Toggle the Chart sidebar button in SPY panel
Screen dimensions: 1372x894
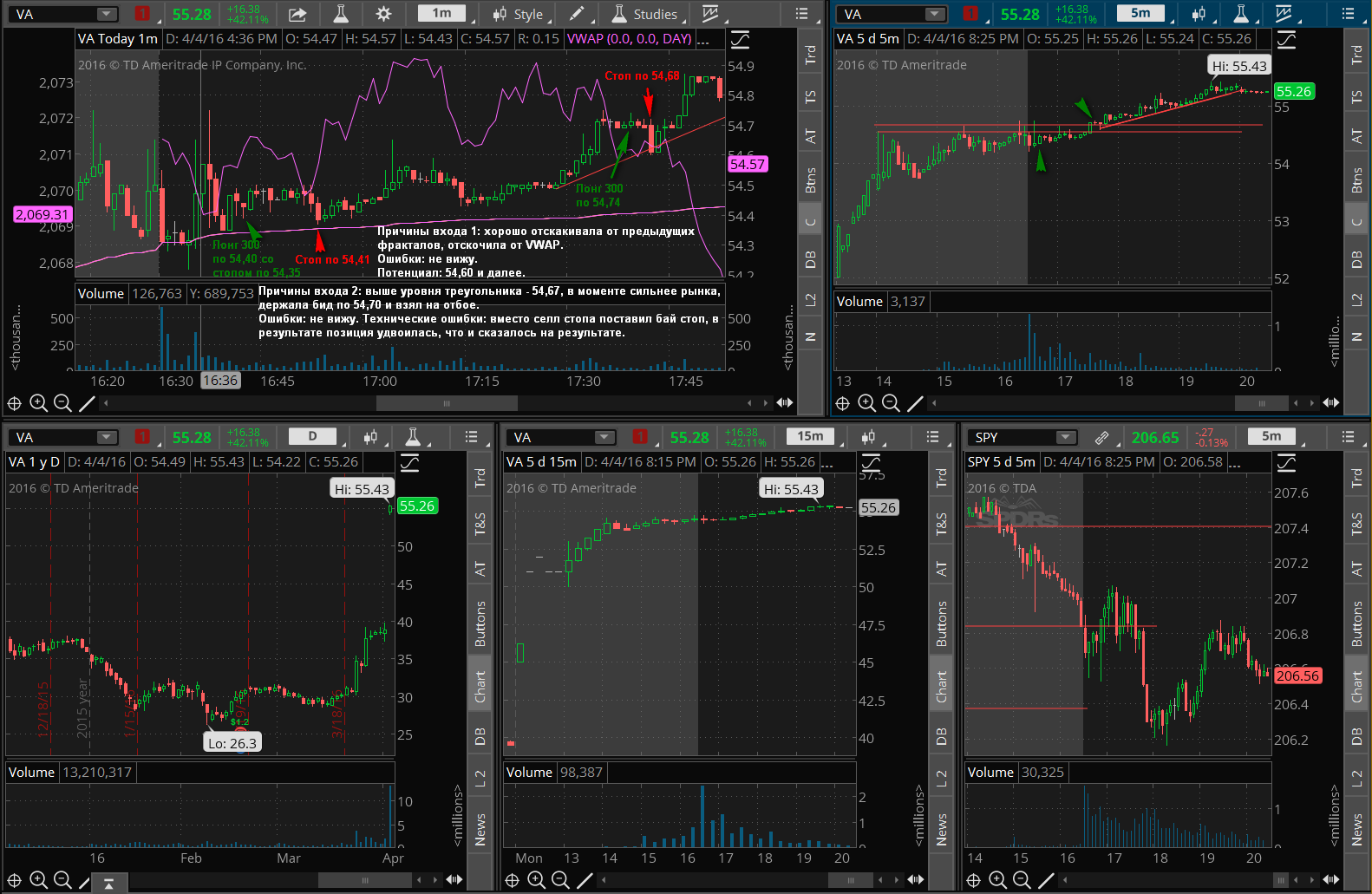(x=1356, y=686)
